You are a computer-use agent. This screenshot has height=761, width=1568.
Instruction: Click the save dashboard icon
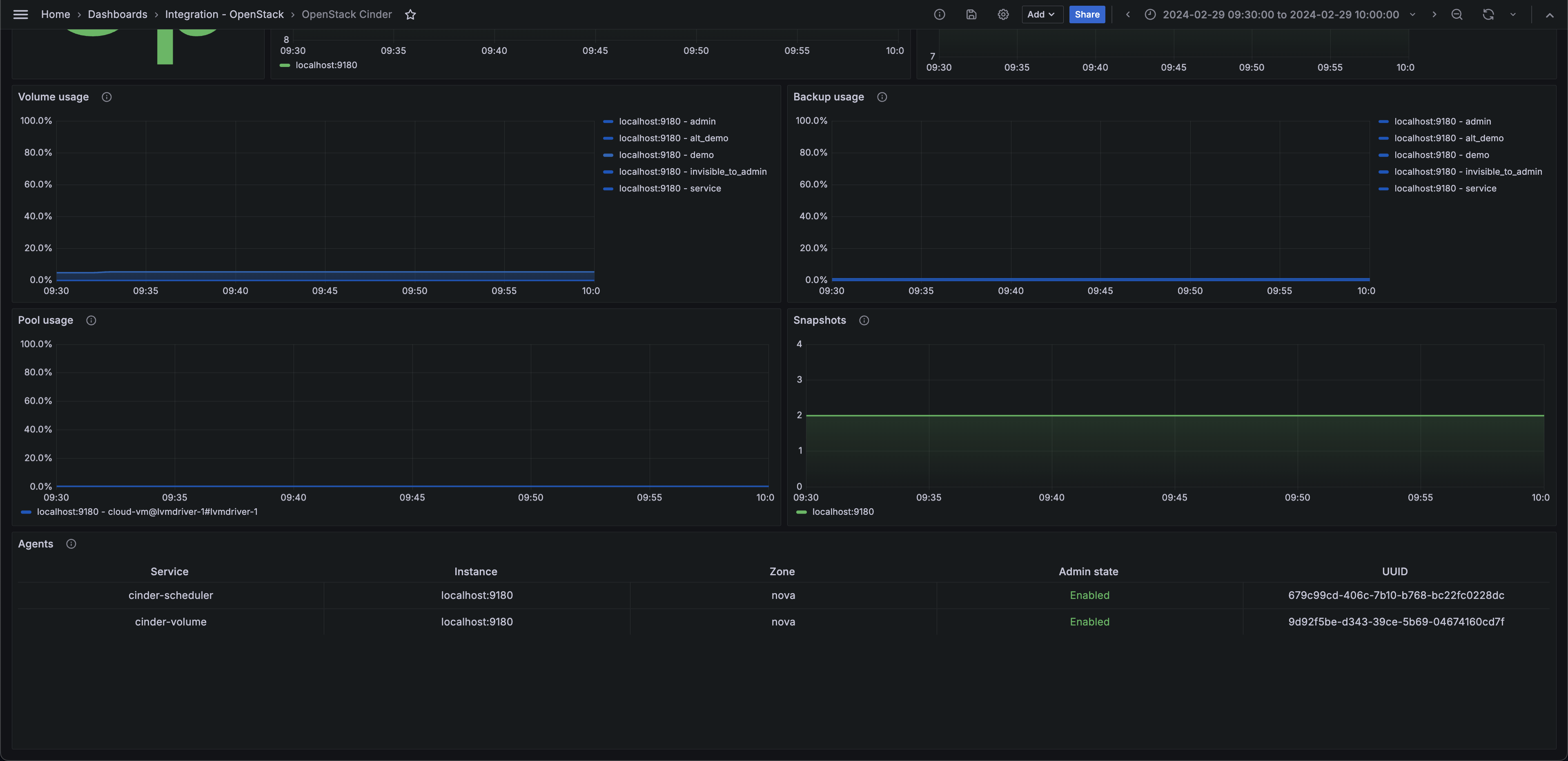click(971, 14)
